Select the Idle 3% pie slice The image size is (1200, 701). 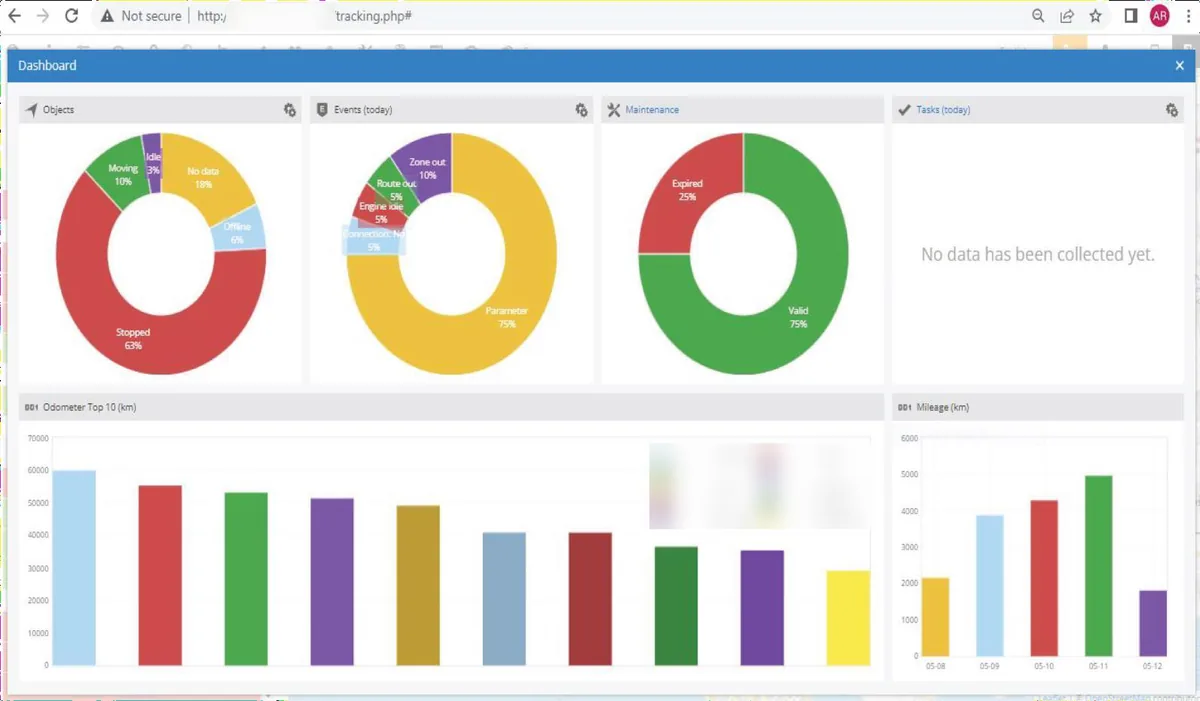152,162
